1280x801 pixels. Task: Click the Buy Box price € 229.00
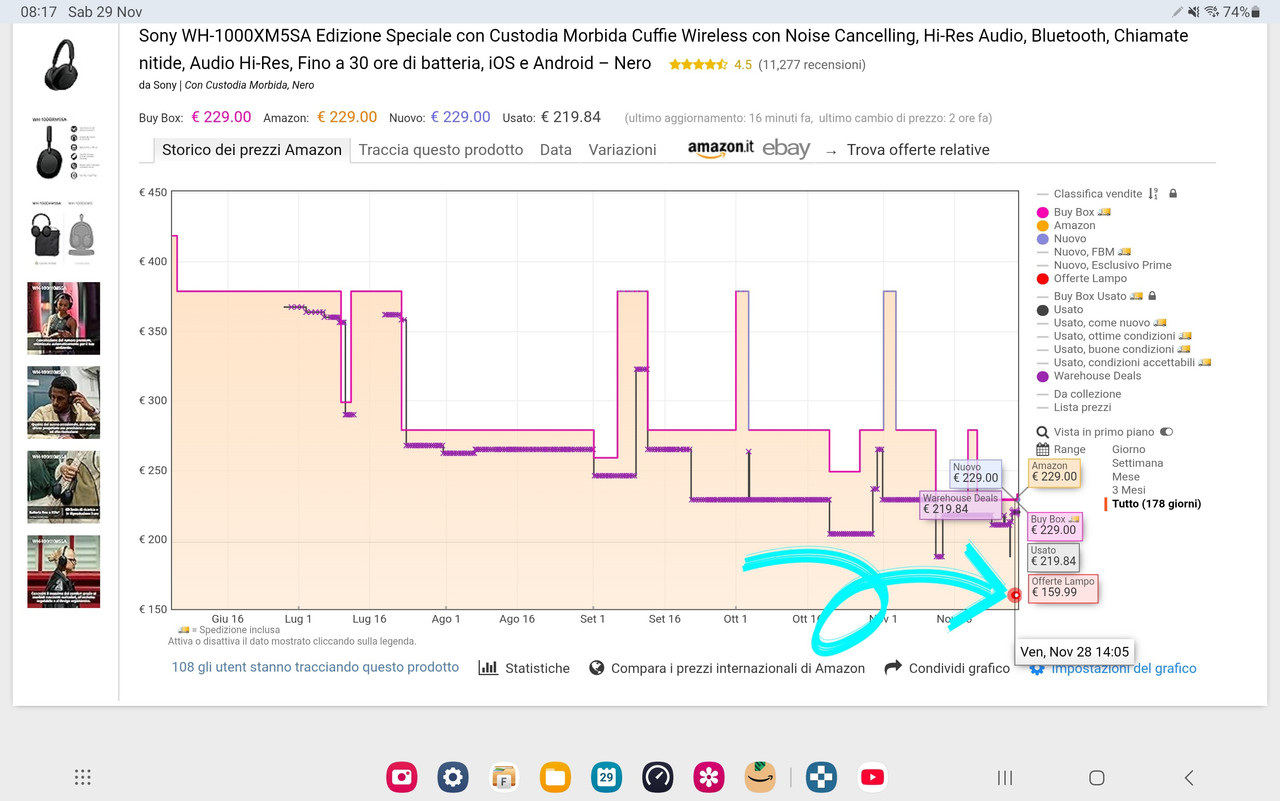click(221, 117)
